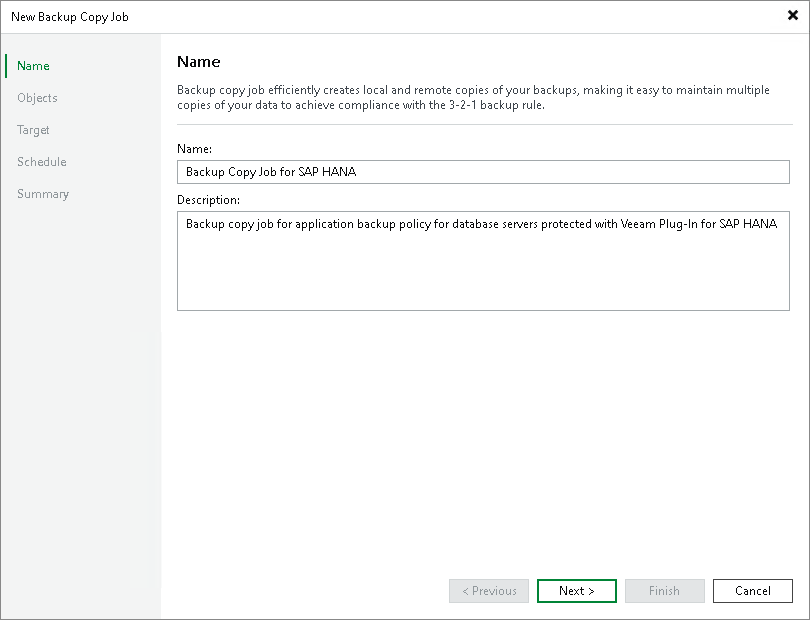Screen dimensions: 810x620
Task: Proceed with the Next button
Action: click(x=576, y=591)
